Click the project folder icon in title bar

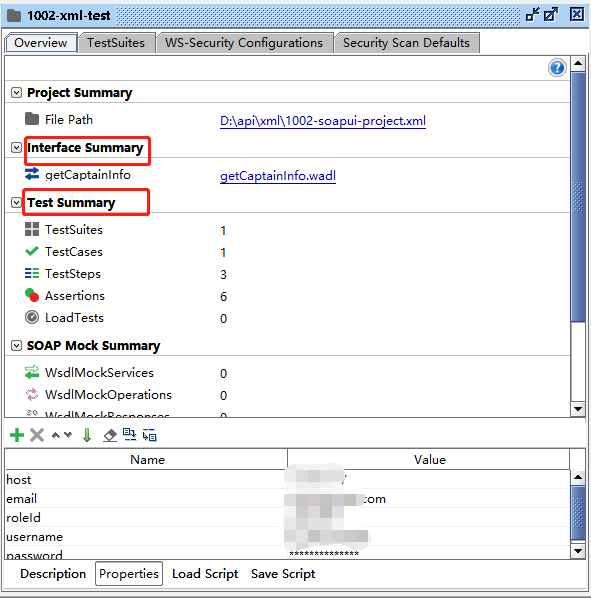14,16
